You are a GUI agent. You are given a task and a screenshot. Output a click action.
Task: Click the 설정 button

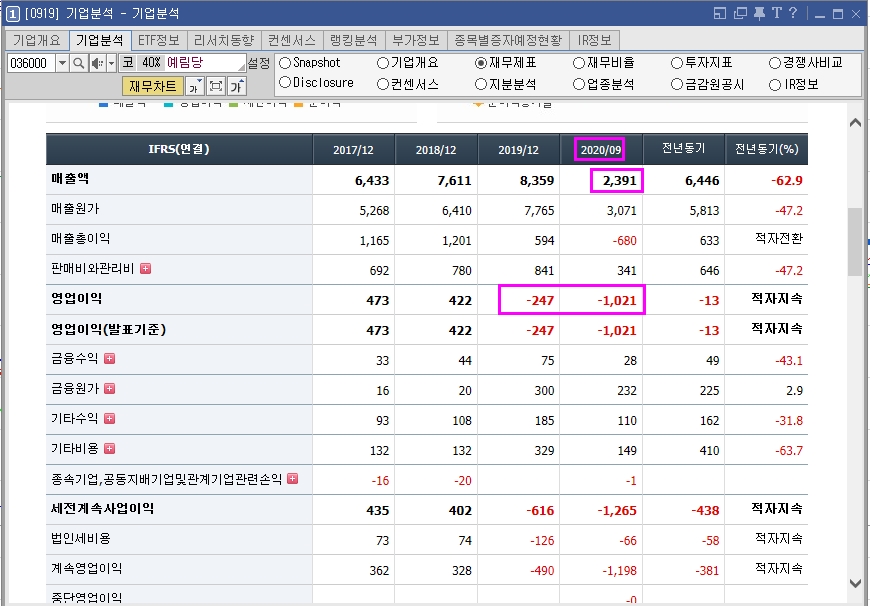coord(259,63)
